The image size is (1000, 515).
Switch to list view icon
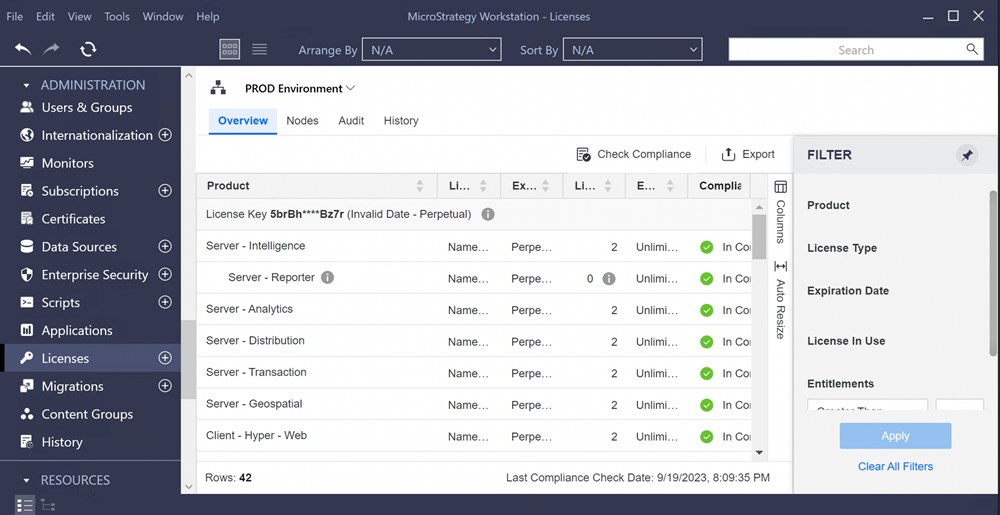(259, 49)
